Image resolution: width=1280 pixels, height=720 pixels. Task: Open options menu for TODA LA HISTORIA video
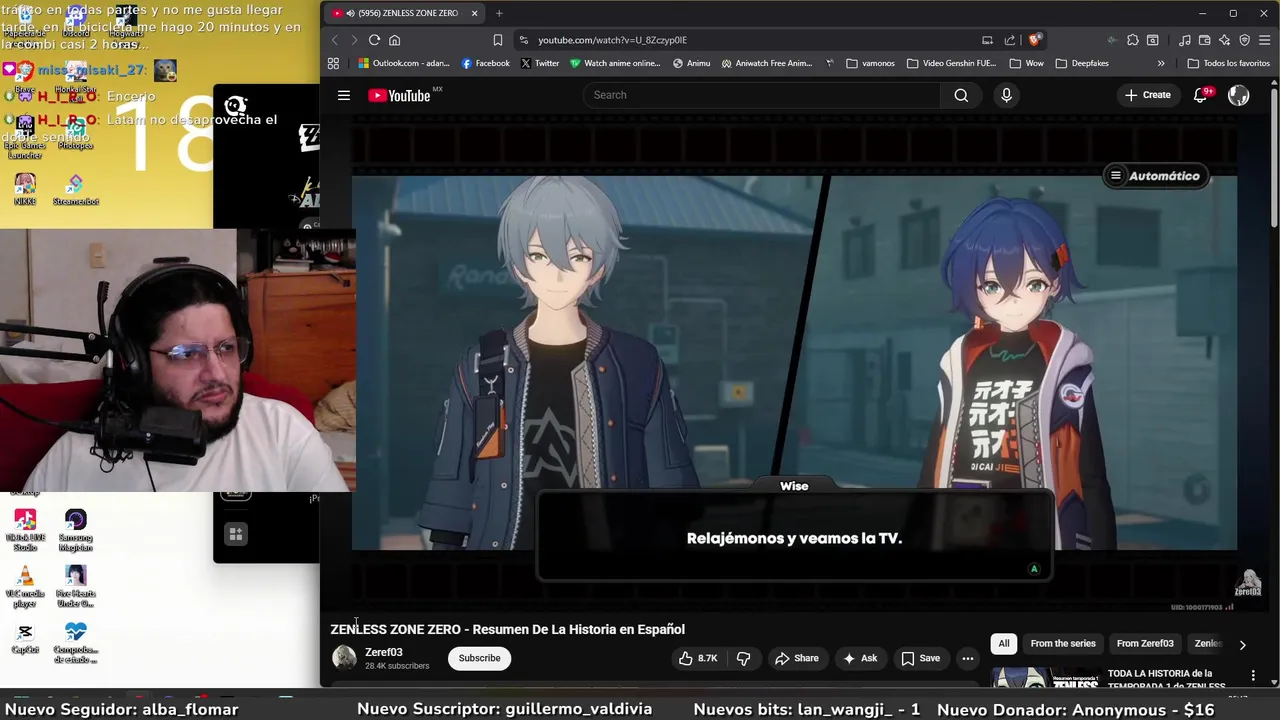[1253, 677]
